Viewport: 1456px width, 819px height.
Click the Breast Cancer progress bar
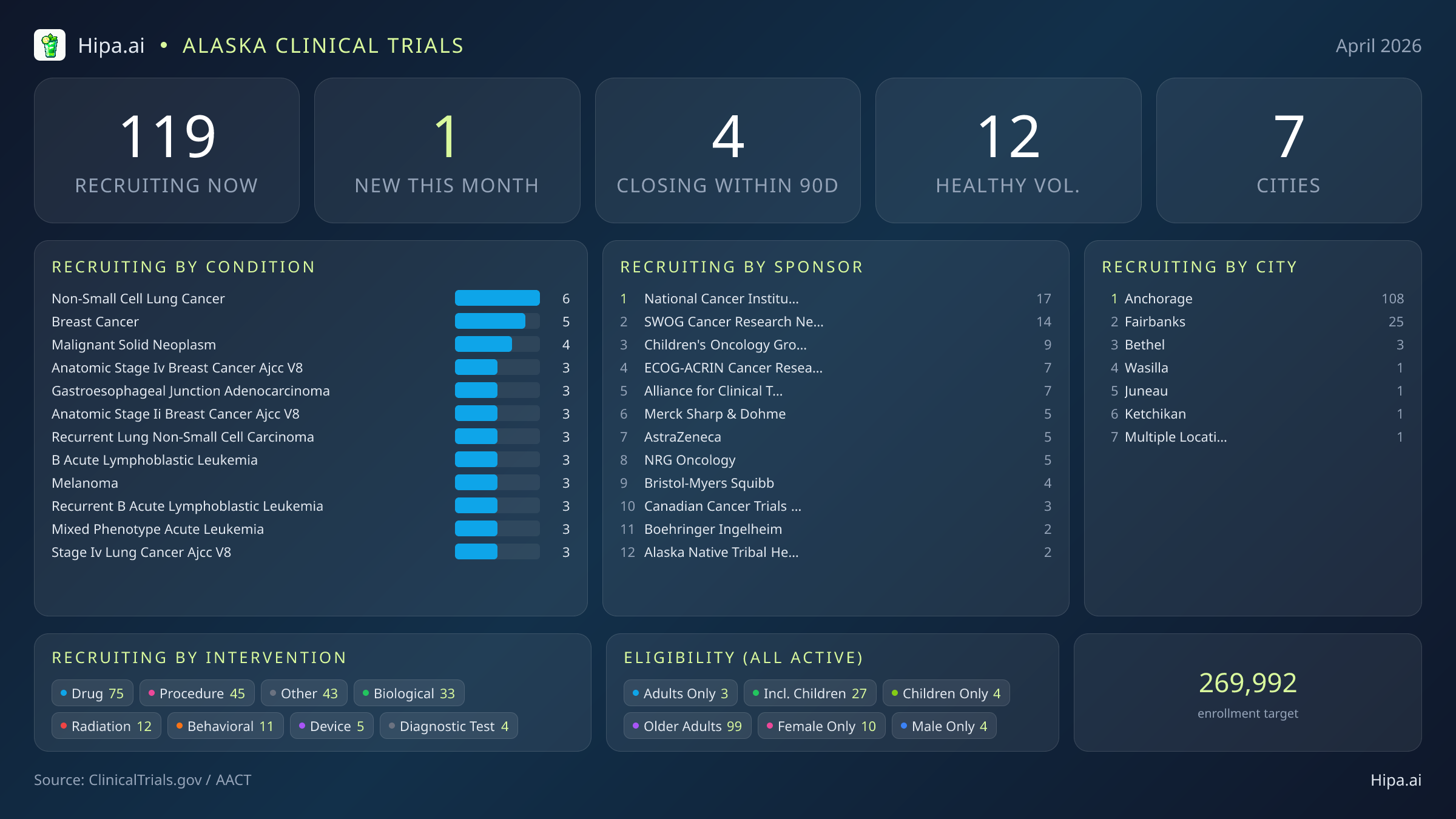[497, 321]
